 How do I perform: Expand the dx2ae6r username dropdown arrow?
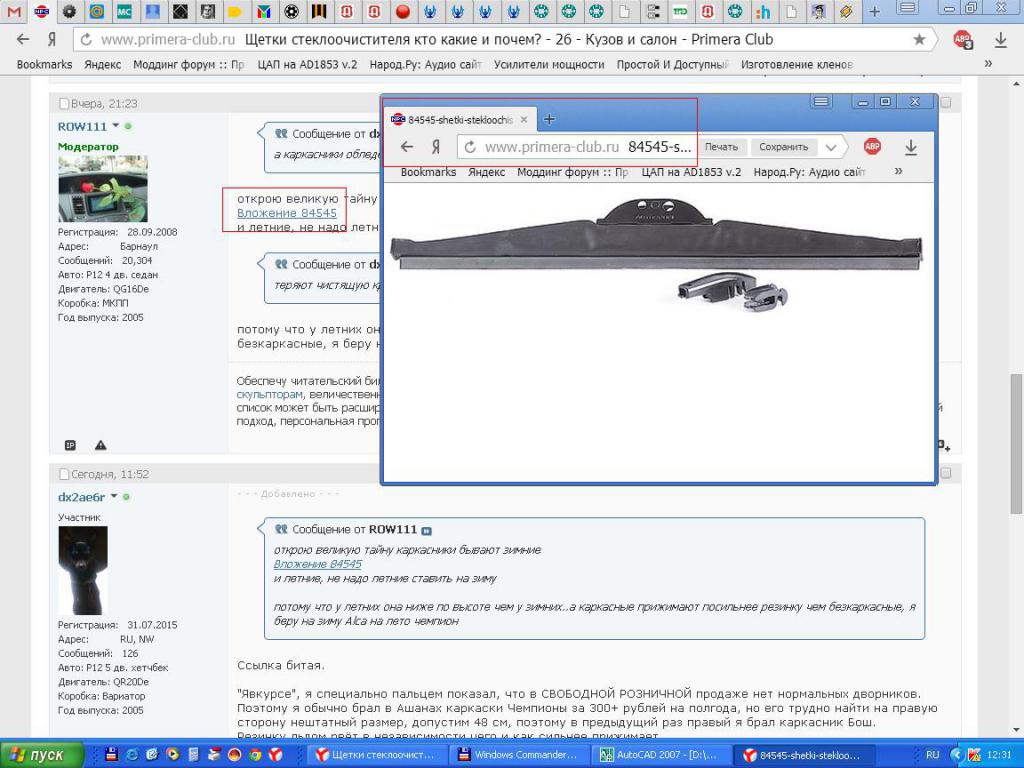pyautogui.click(x=114, y=496)
